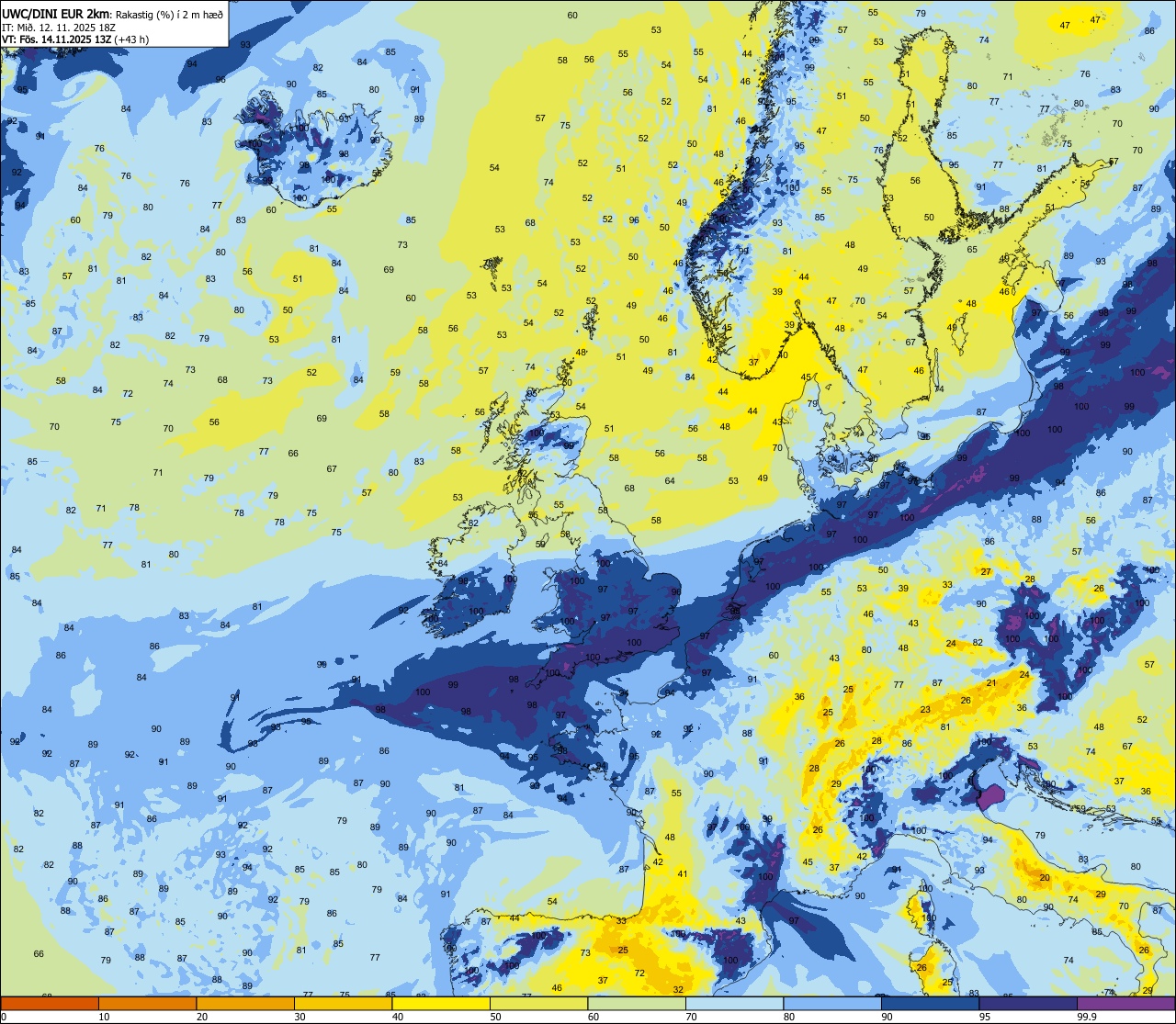
Task: Click the legend tick label '40'
Action: tap(398, 1017)
